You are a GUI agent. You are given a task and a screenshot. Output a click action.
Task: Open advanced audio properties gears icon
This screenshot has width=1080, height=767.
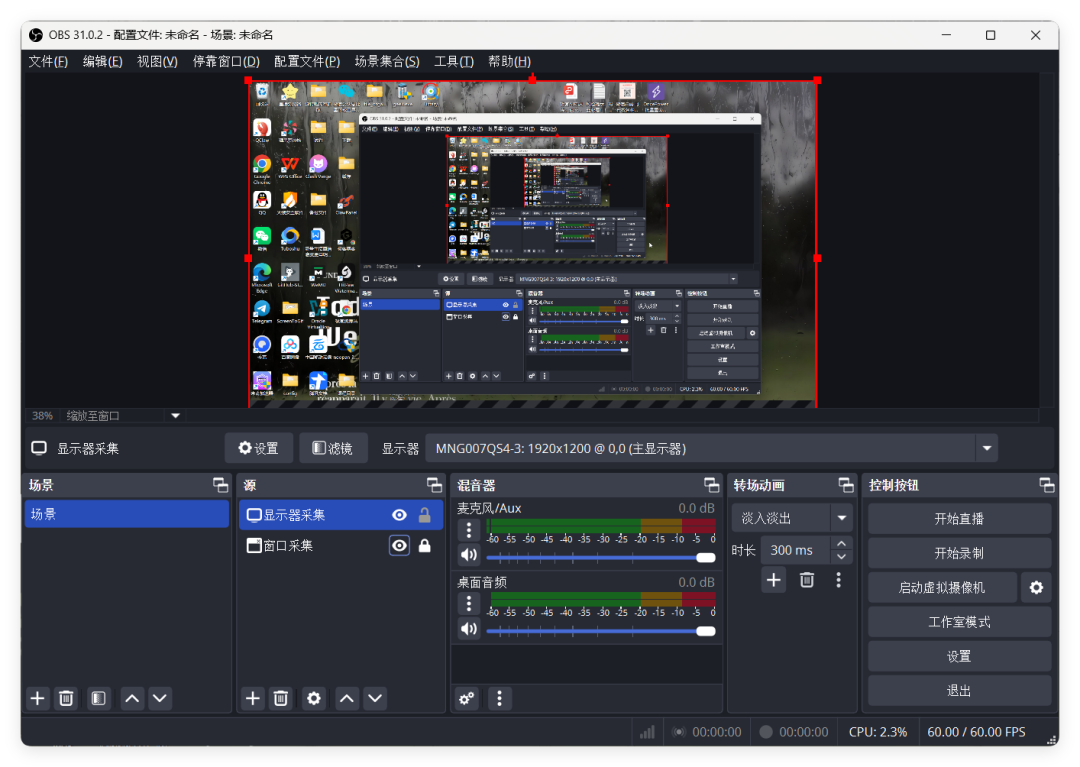(467, 699)
